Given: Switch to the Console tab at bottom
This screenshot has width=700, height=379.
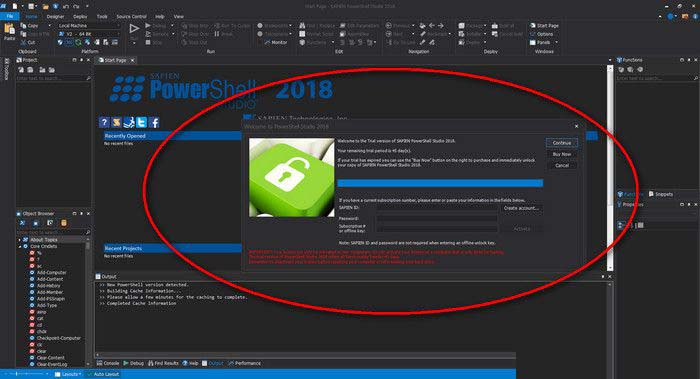Looking at the screenshot, I should click(x=108, y=363).
